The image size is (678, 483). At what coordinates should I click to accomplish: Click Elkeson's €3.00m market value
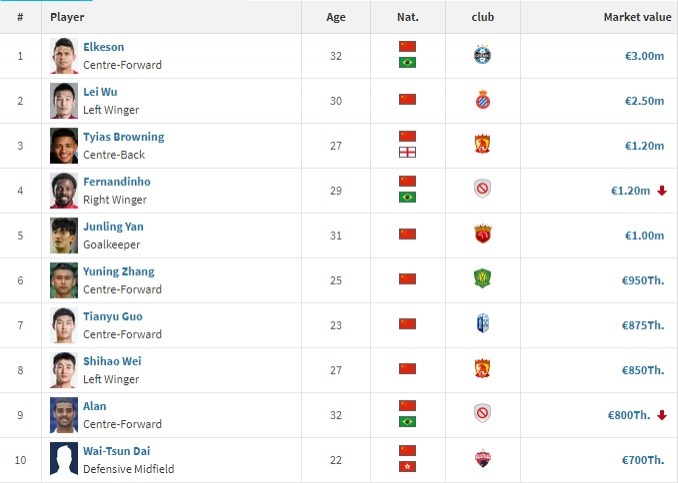click(x=644, y=56)
